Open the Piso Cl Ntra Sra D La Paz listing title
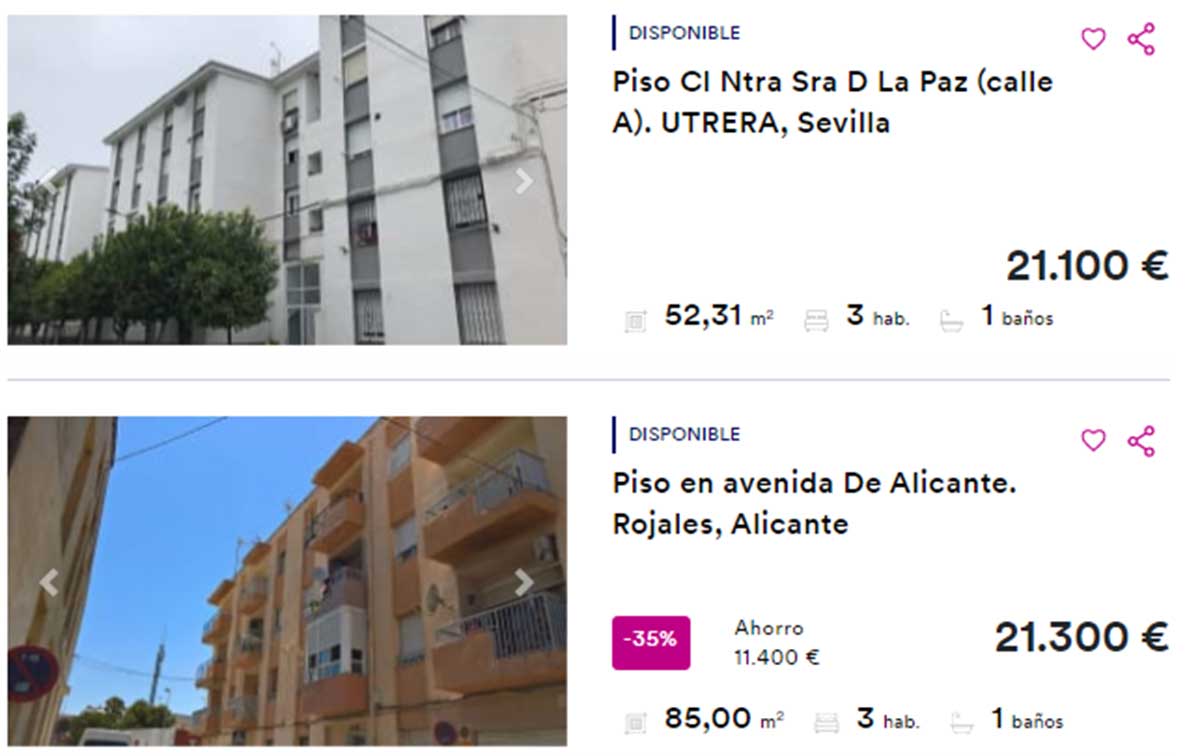Viewport: 1200px width, 756px height. click(832, 102)
